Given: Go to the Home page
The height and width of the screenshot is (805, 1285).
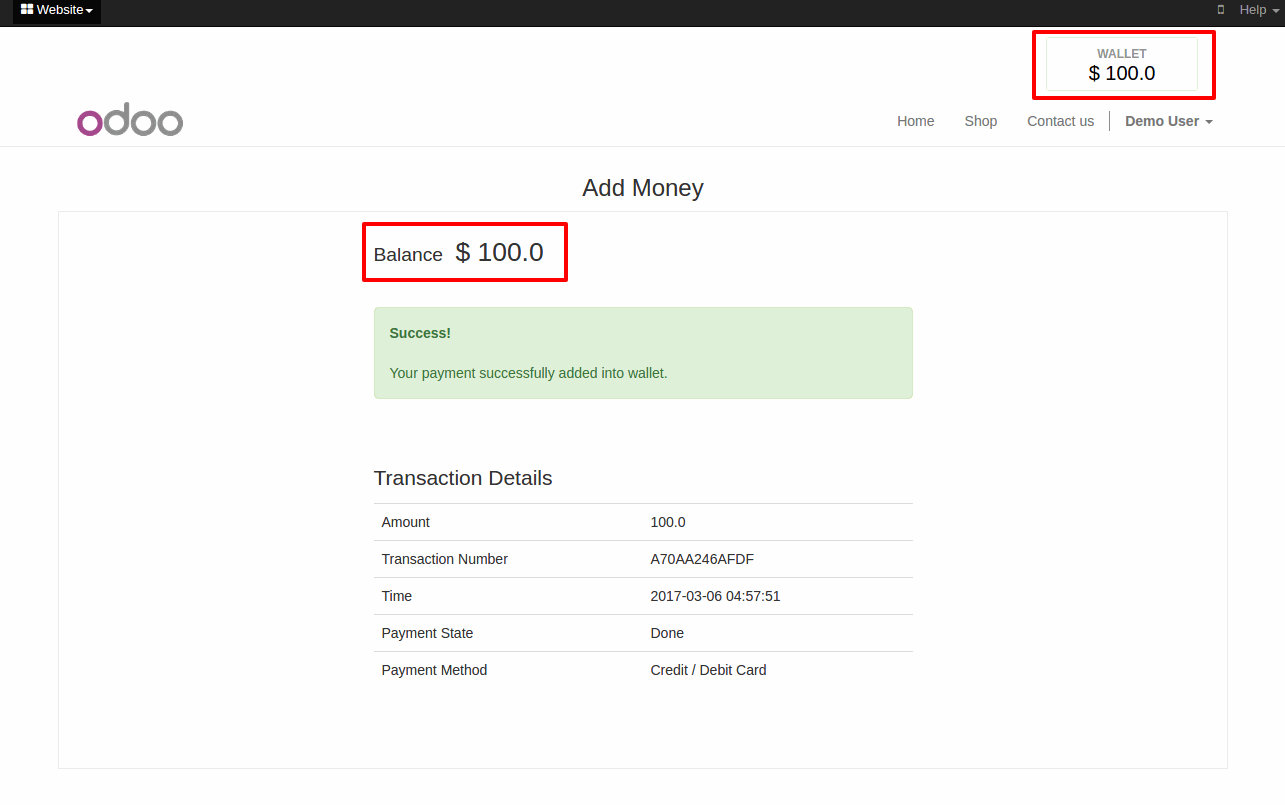Looking at the screenshot, I should pos(915,121).
